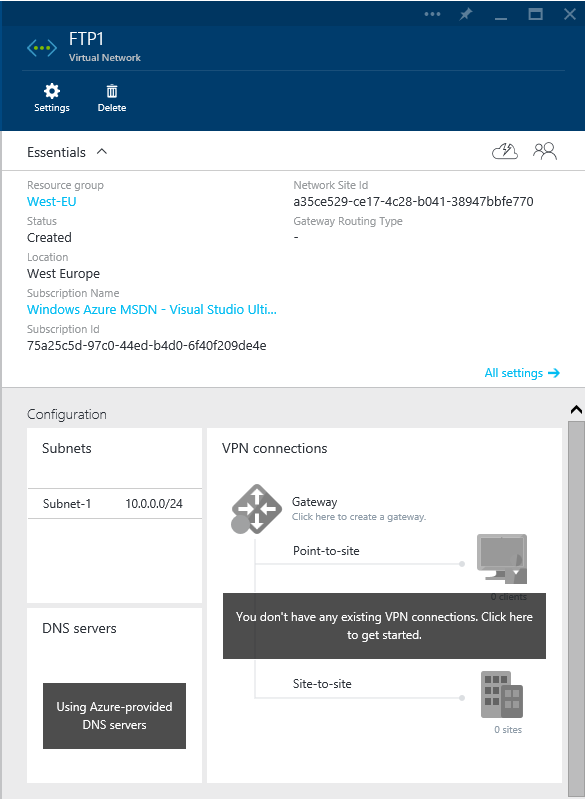Open the Azure-provided DNS servers tile

tap(114, 716)
